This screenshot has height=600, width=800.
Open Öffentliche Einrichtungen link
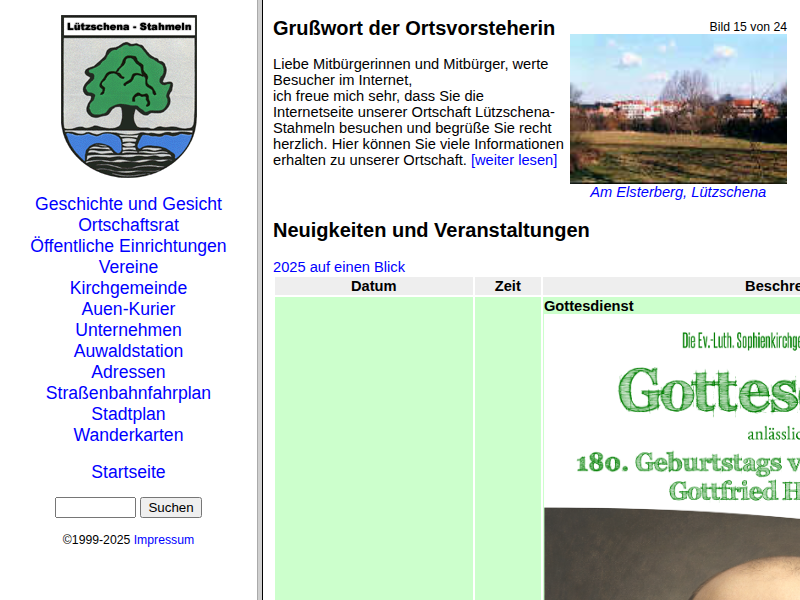click(x=129, y=245)
